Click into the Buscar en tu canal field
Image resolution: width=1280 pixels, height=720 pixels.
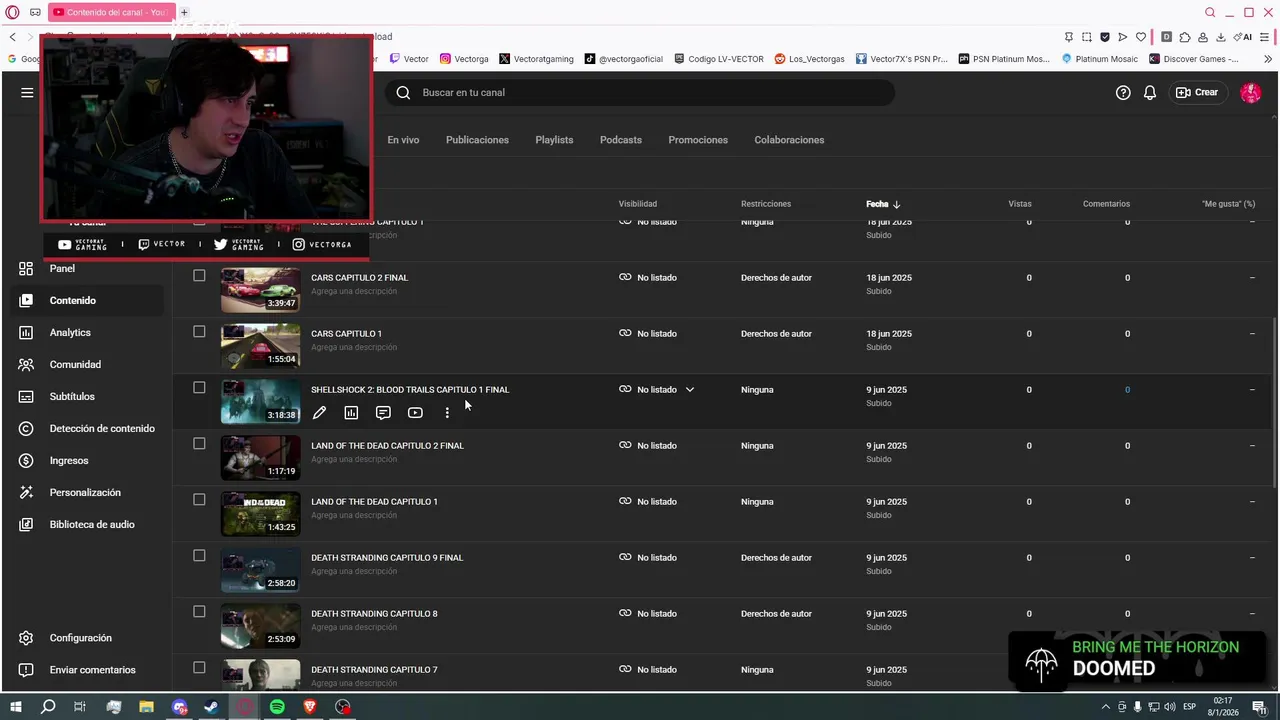[x=640, y=92]
